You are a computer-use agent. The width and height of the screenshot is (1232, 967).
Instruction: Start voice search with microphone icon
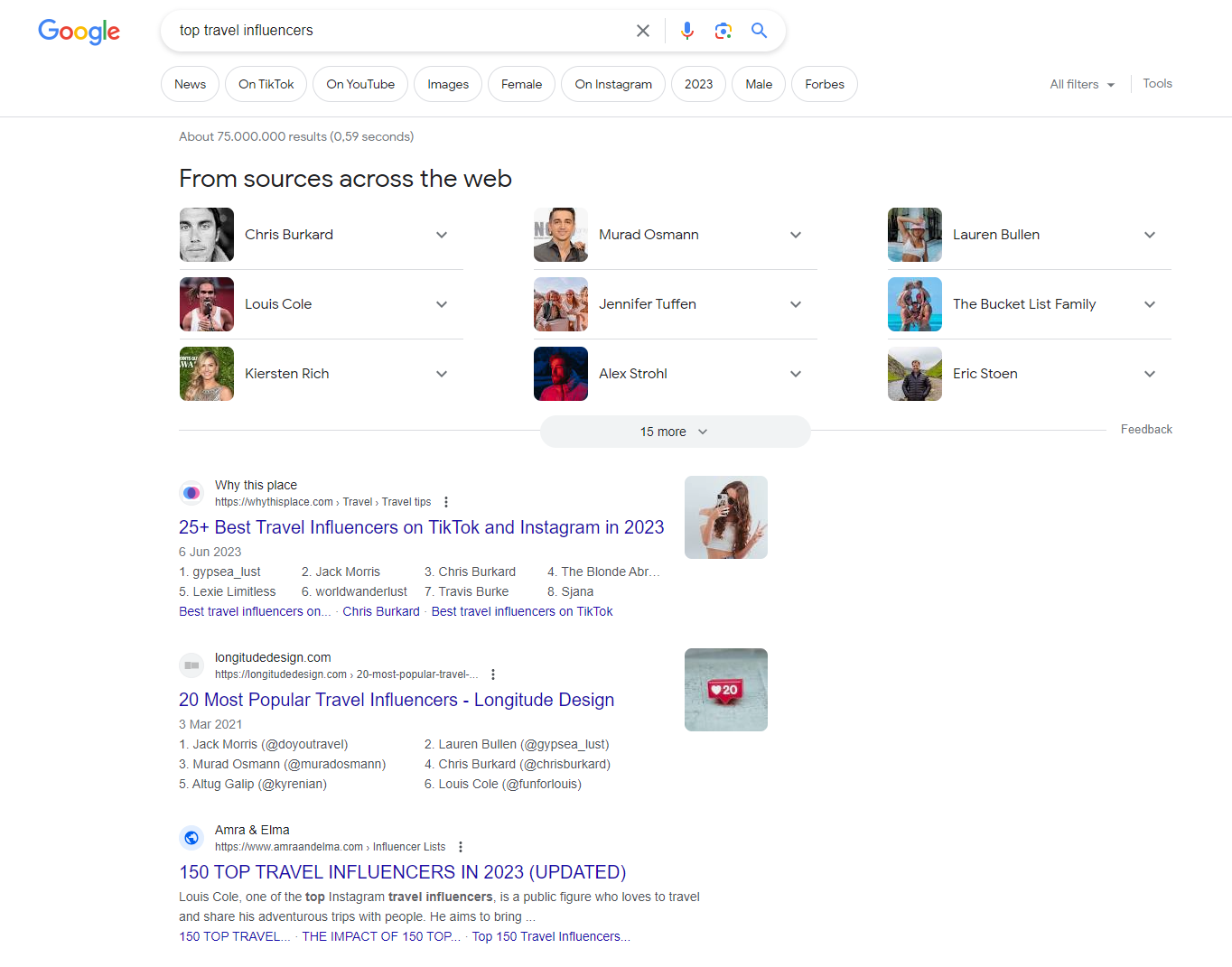pos(687,31)
